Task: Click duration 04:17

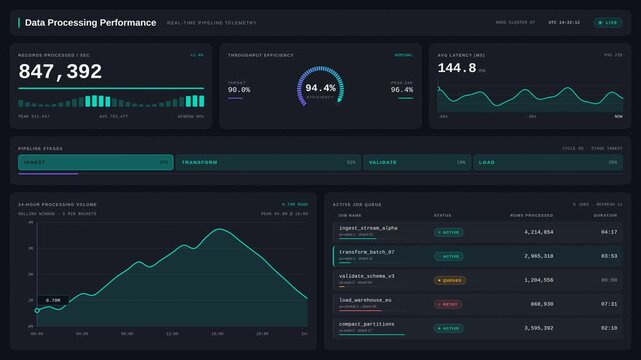Action: [x=609, y=232]
